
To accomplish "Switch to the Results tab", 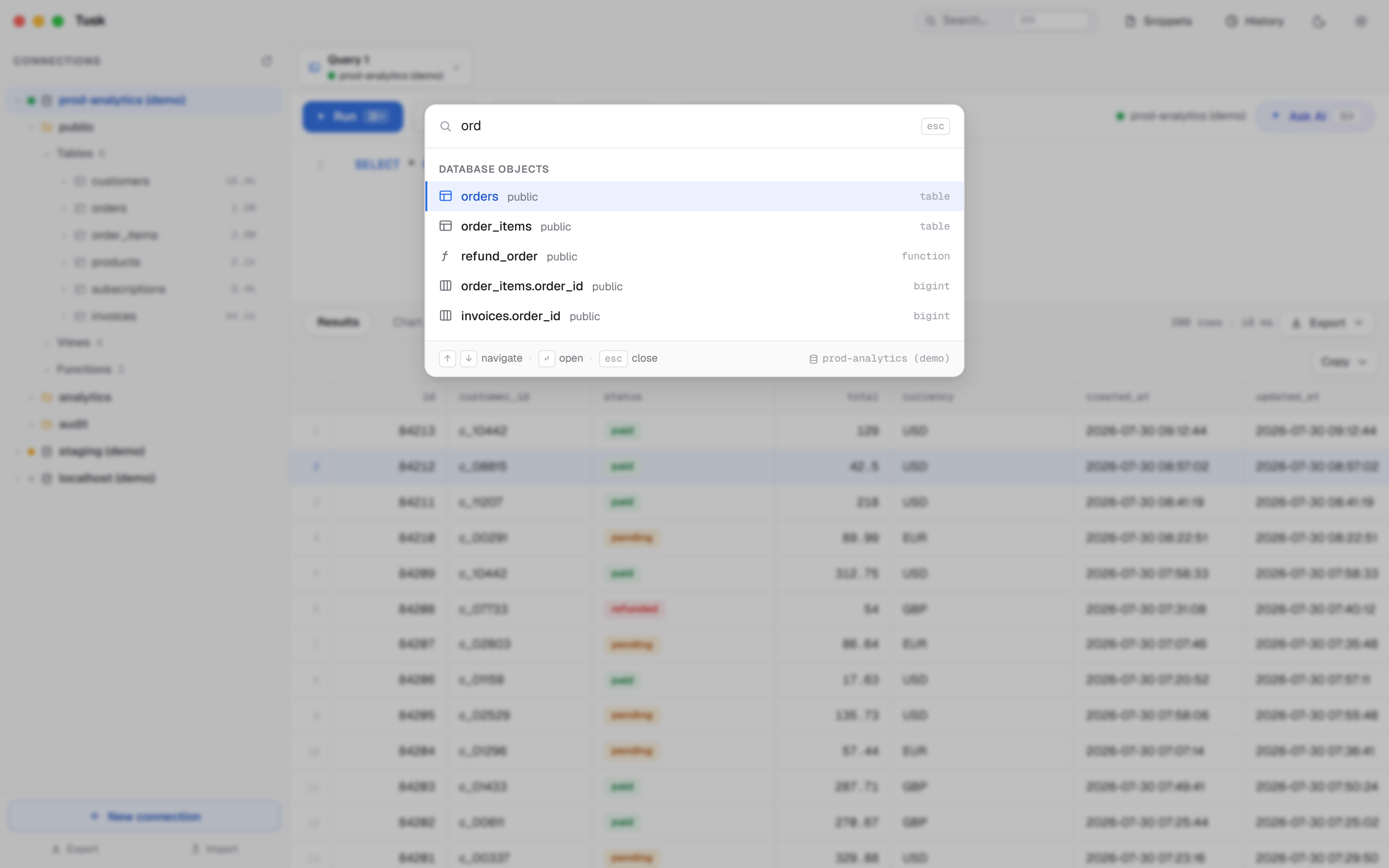I will tap(338, 322).
